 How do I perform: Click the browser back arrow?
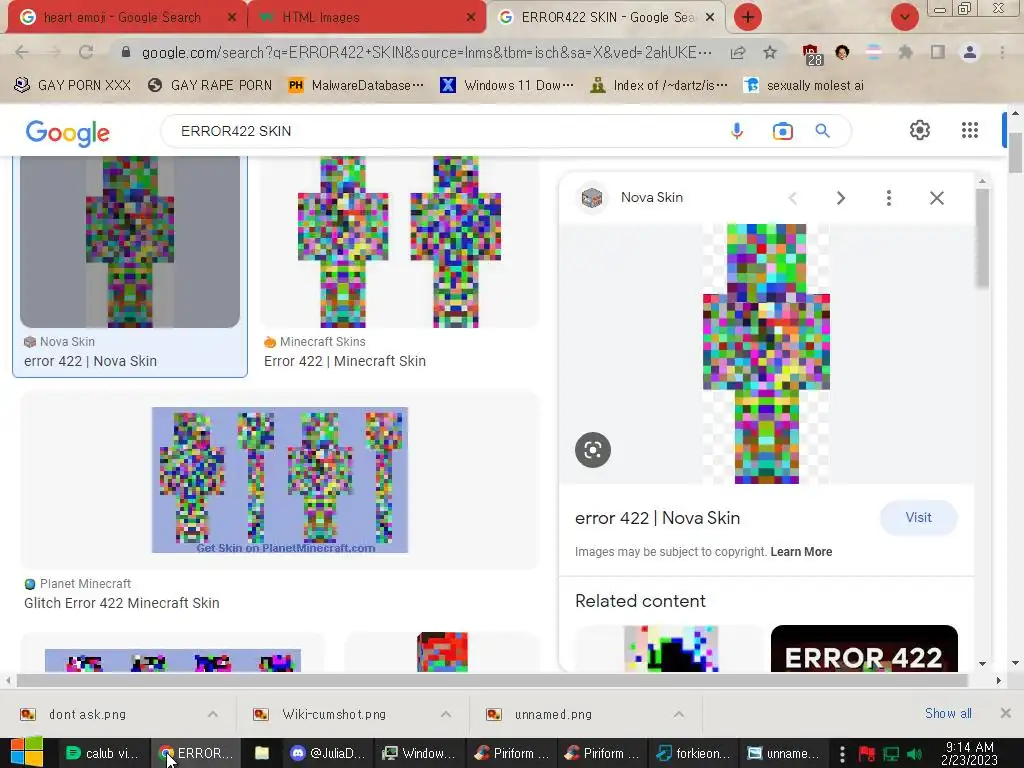(x=22, y=52)
